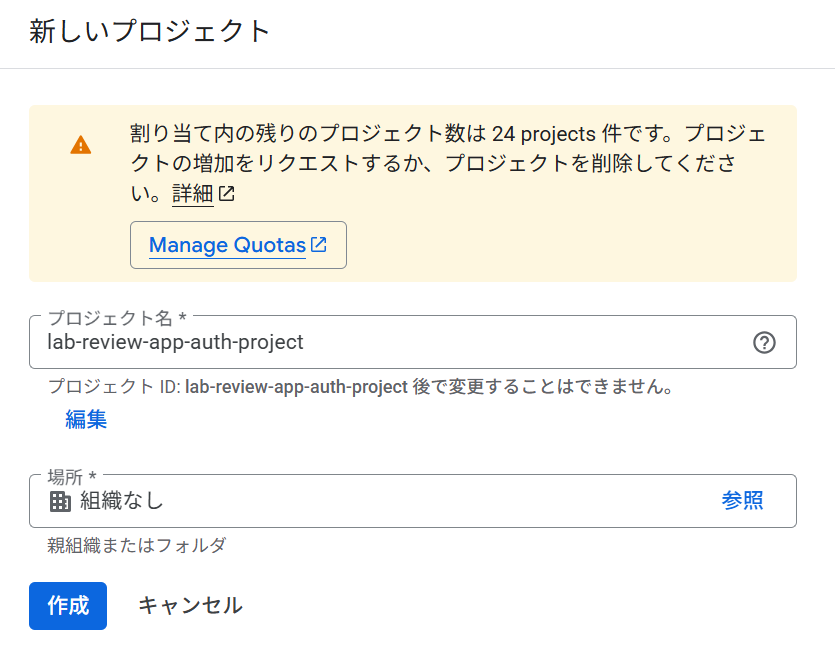The width and height of the screenshot is (835, 652).
Task: Open the help question-mark icon in project name field
Action: pos(764,343)
